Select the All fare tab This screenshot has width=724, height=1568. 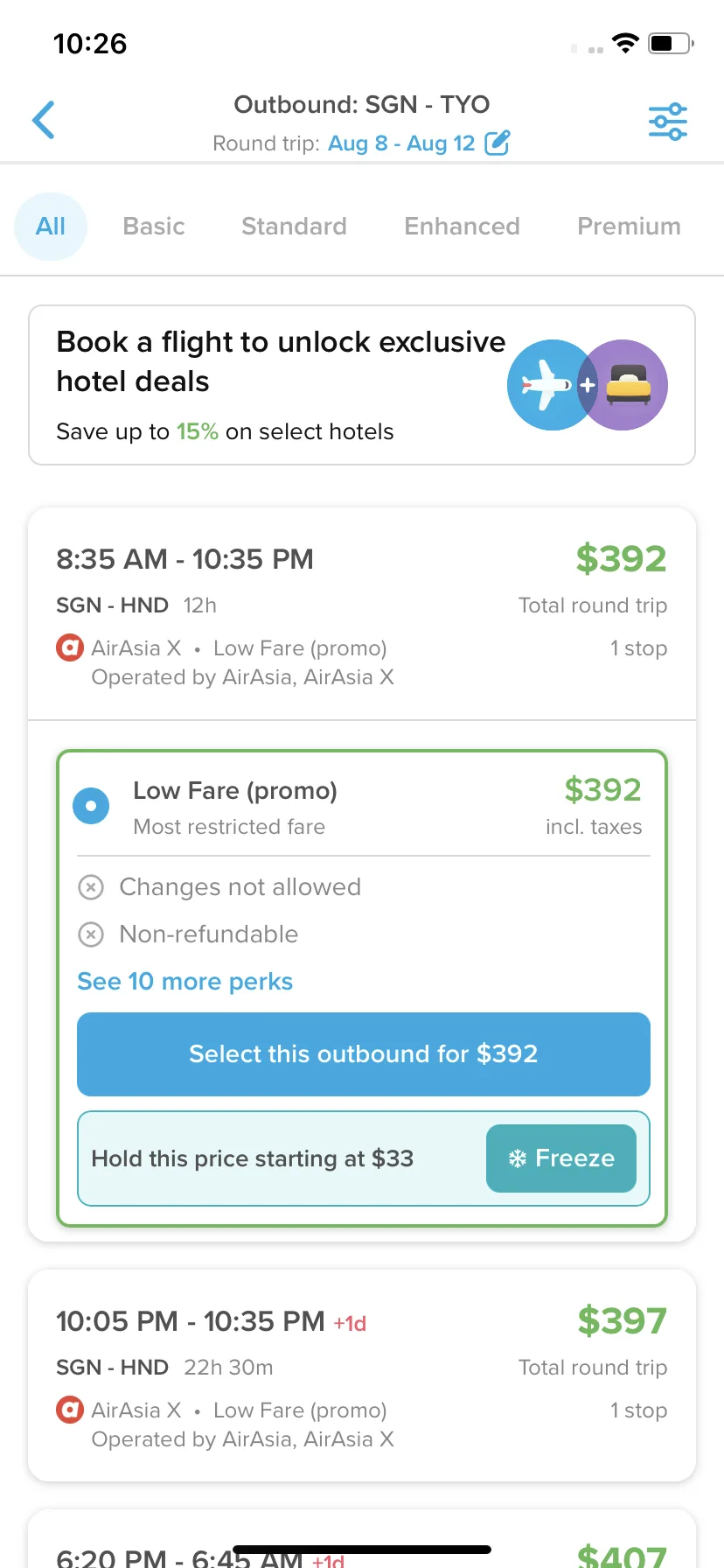[51, 227]
